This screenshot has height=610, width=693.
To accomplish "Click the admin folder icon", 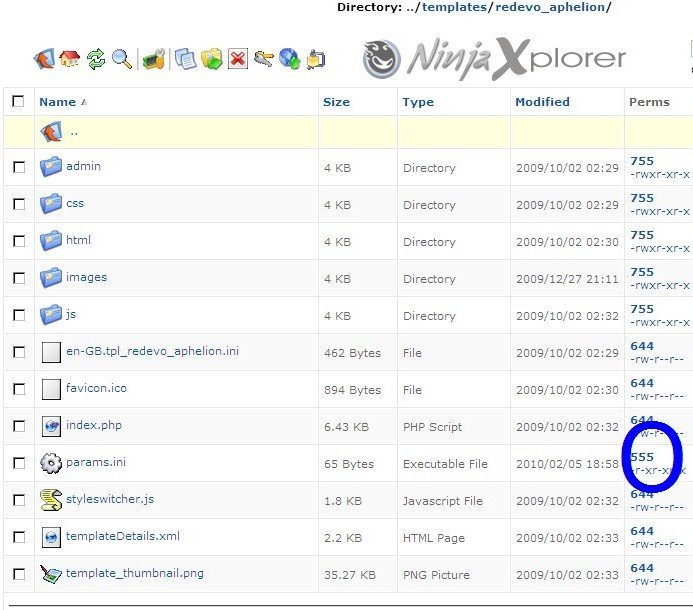I will pos(51,167).
